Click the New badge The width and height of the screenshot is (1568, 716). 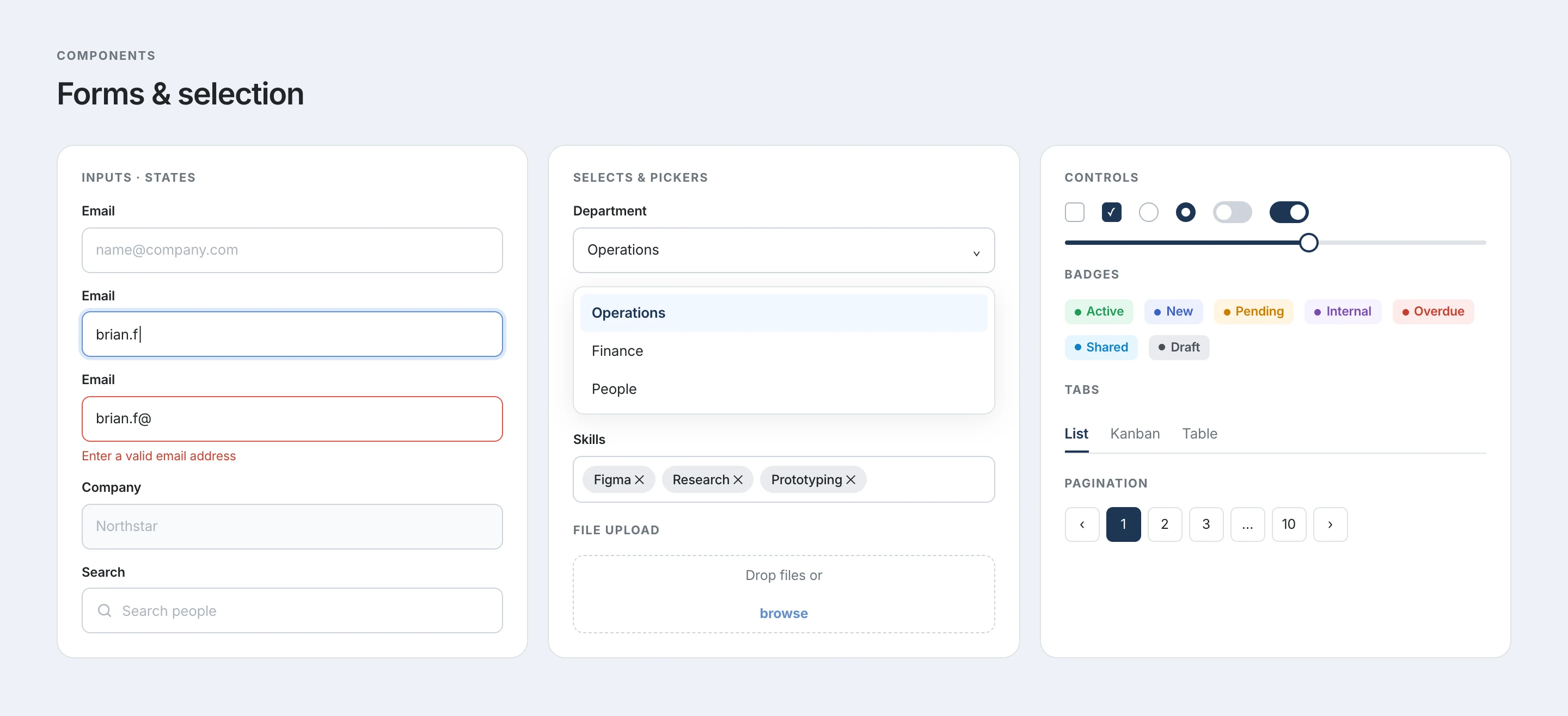[x=1173, y=311]
